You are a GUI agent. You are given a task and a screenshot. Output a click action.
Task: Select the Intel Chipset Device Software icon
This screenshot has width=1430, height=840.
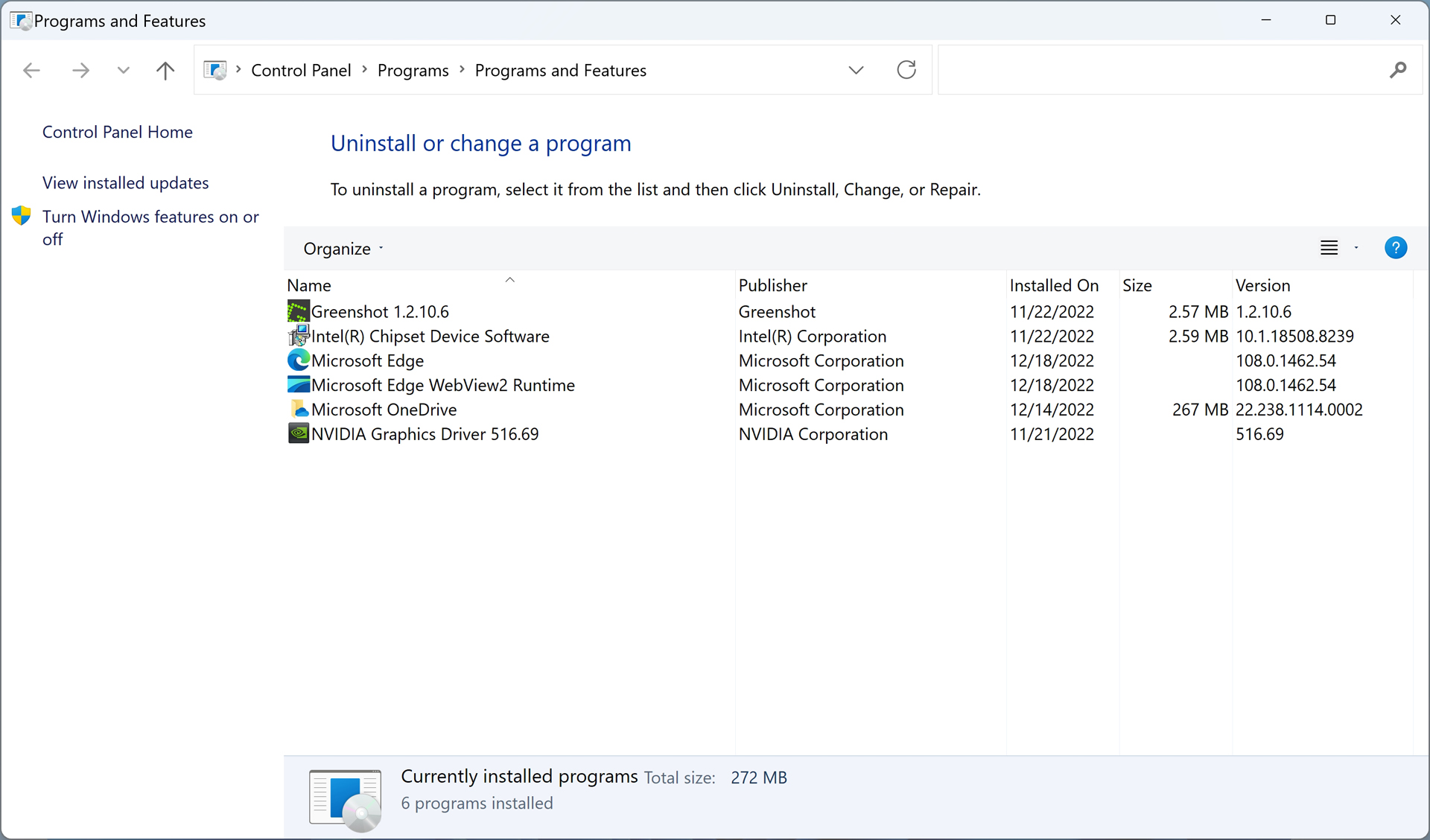click(x=298, y=336)
